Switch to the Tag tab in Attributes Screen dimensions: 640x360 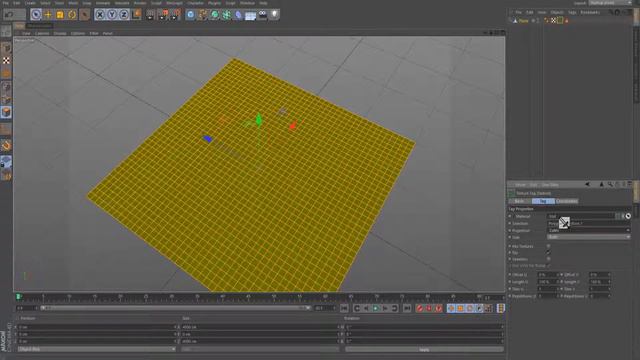tap(543, 201)
